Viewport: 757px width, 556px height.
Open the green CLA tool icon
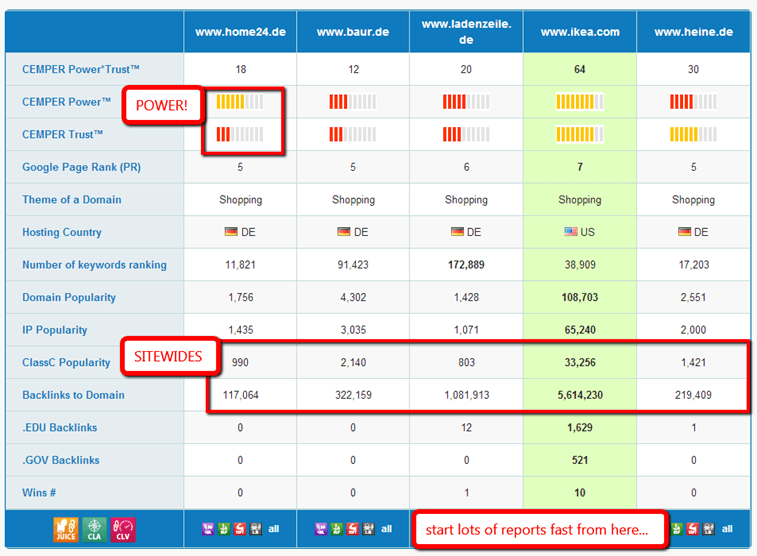pos(94,529)
